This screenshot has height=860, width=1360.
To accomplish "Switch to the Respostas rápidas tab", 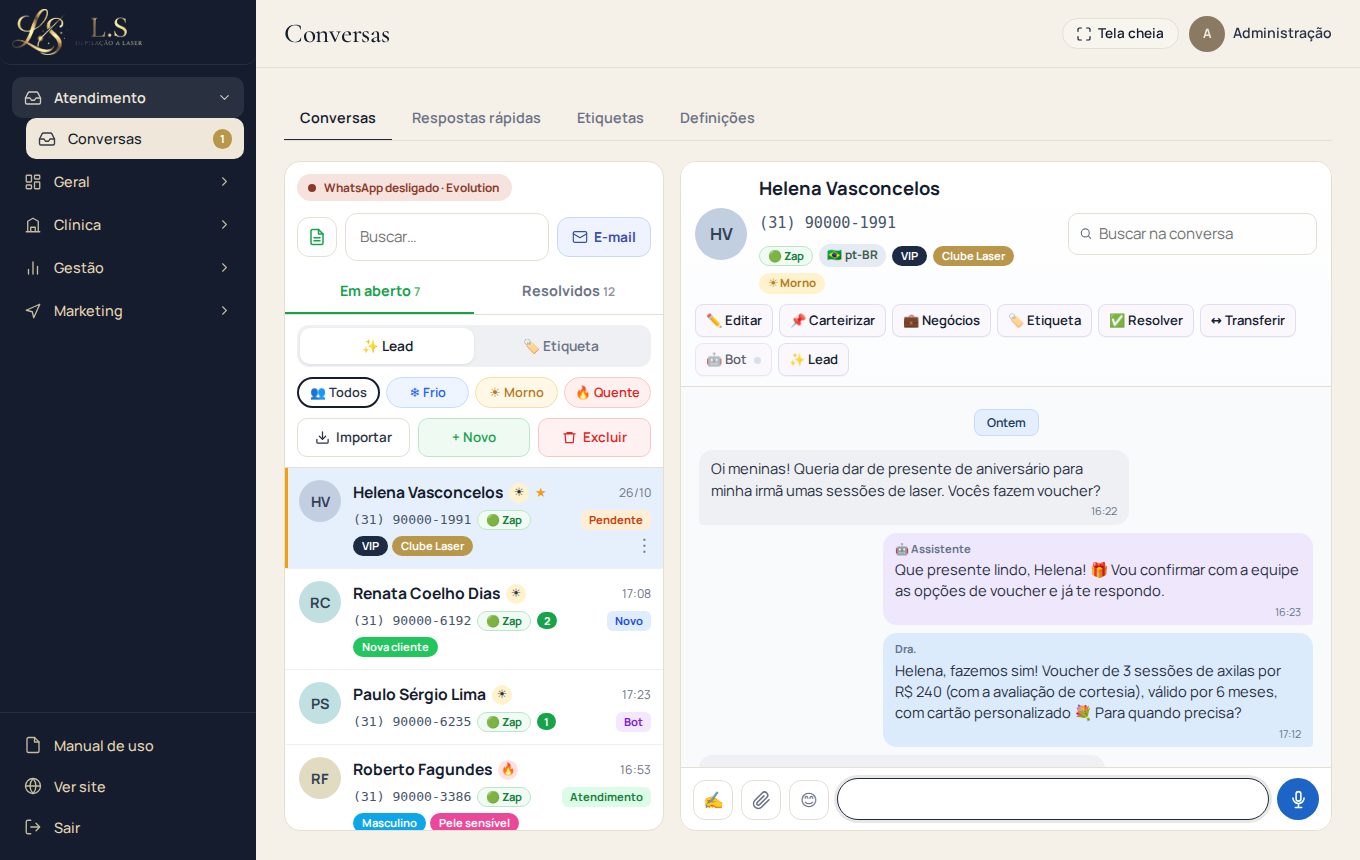I will tap(476, 118).
